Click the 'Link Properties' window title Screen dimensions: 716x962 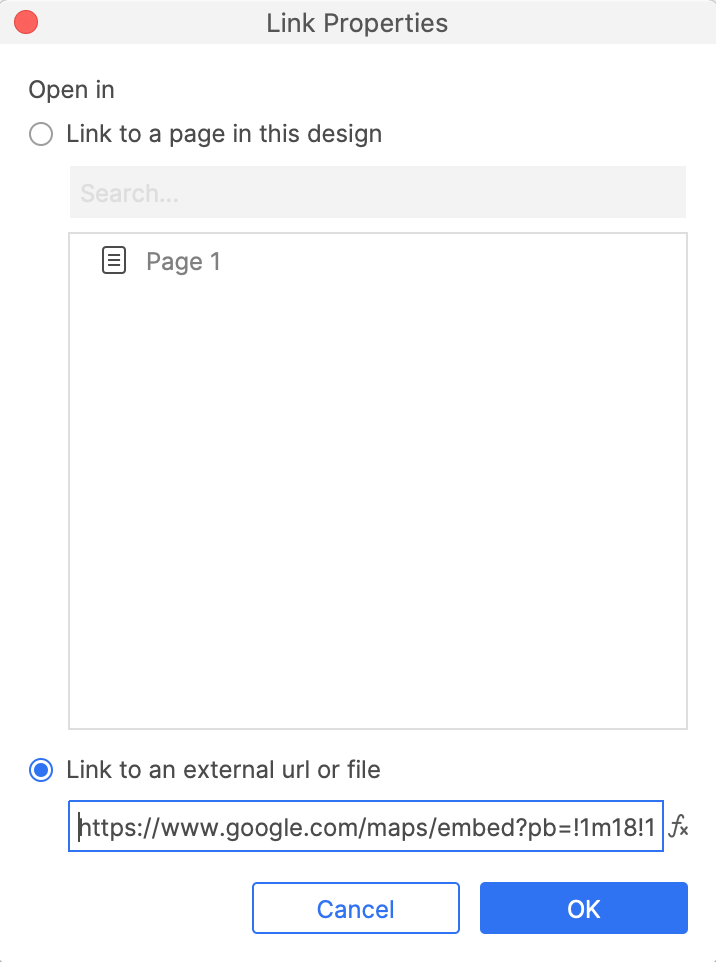[357, 22]
